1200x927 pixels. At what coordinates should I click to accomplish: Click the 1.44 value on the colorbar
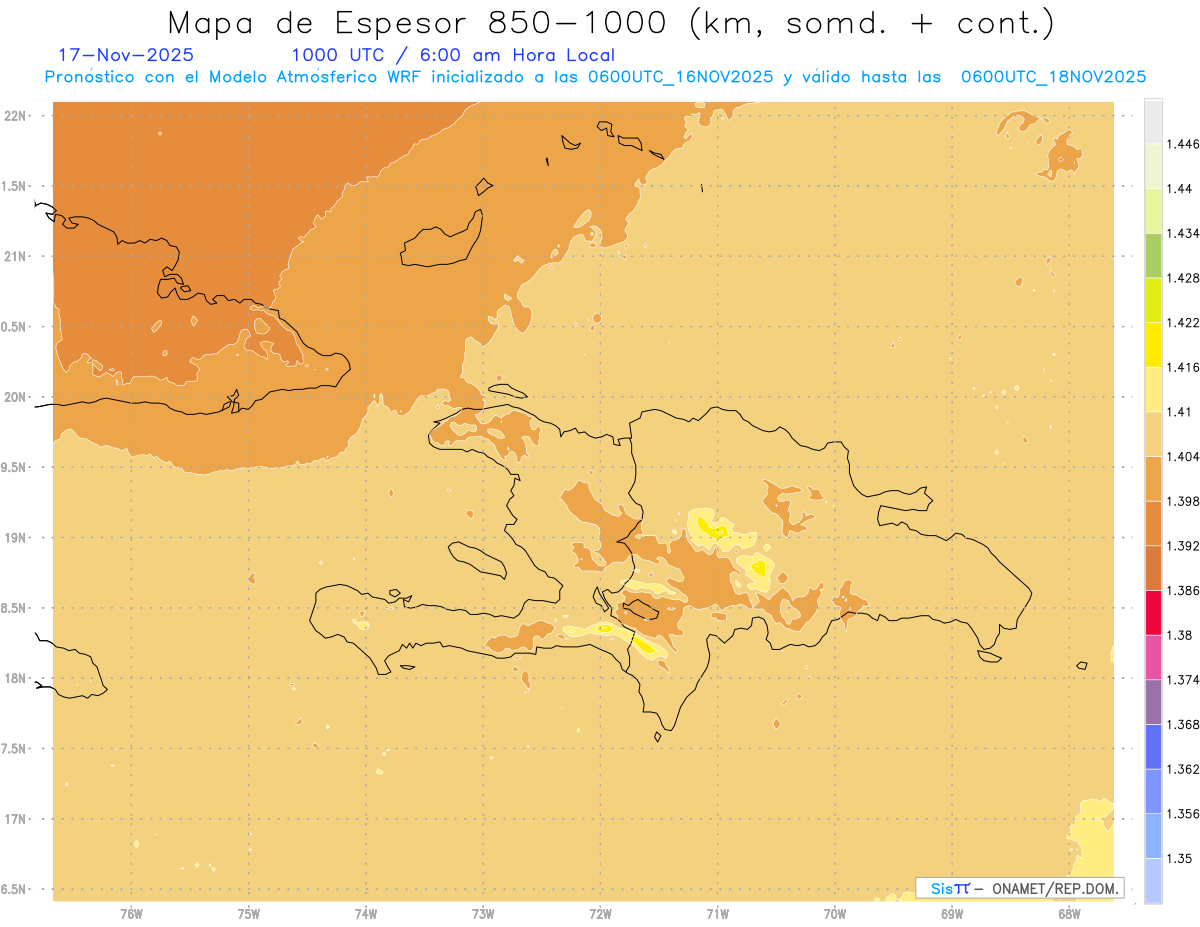1179,189
